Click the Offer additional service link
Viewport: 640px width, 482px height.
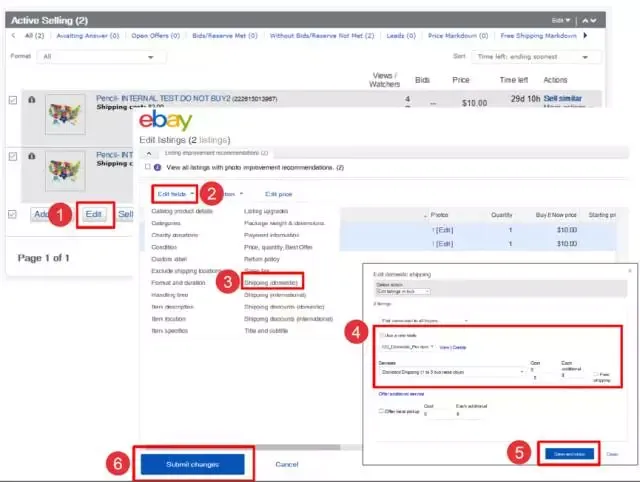(x=401, y=394)
